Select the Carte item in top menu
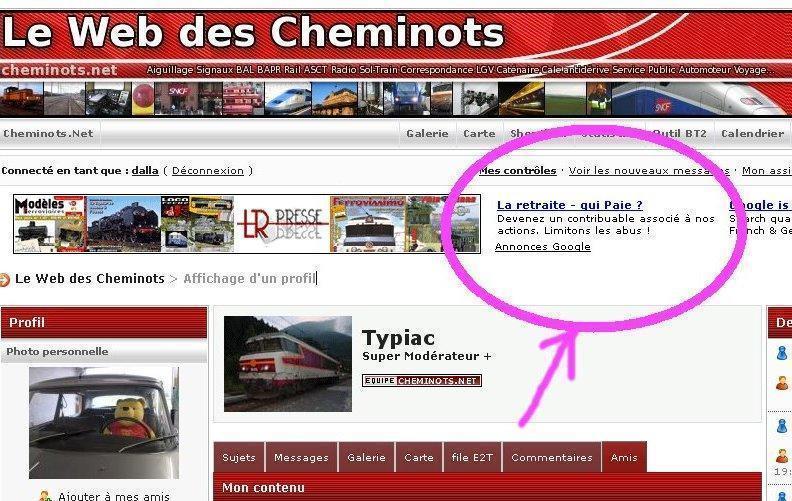The width and height of the screenshot is (792, 501). click(479, 134)
